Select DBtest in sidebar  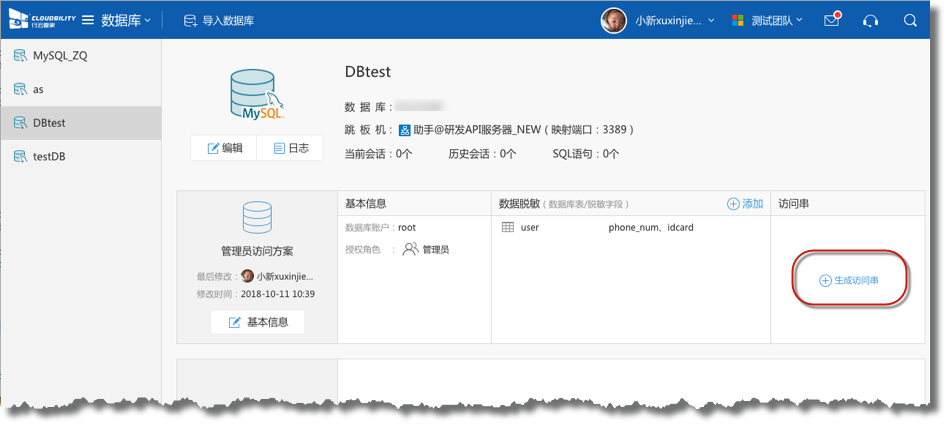[81, 123]
